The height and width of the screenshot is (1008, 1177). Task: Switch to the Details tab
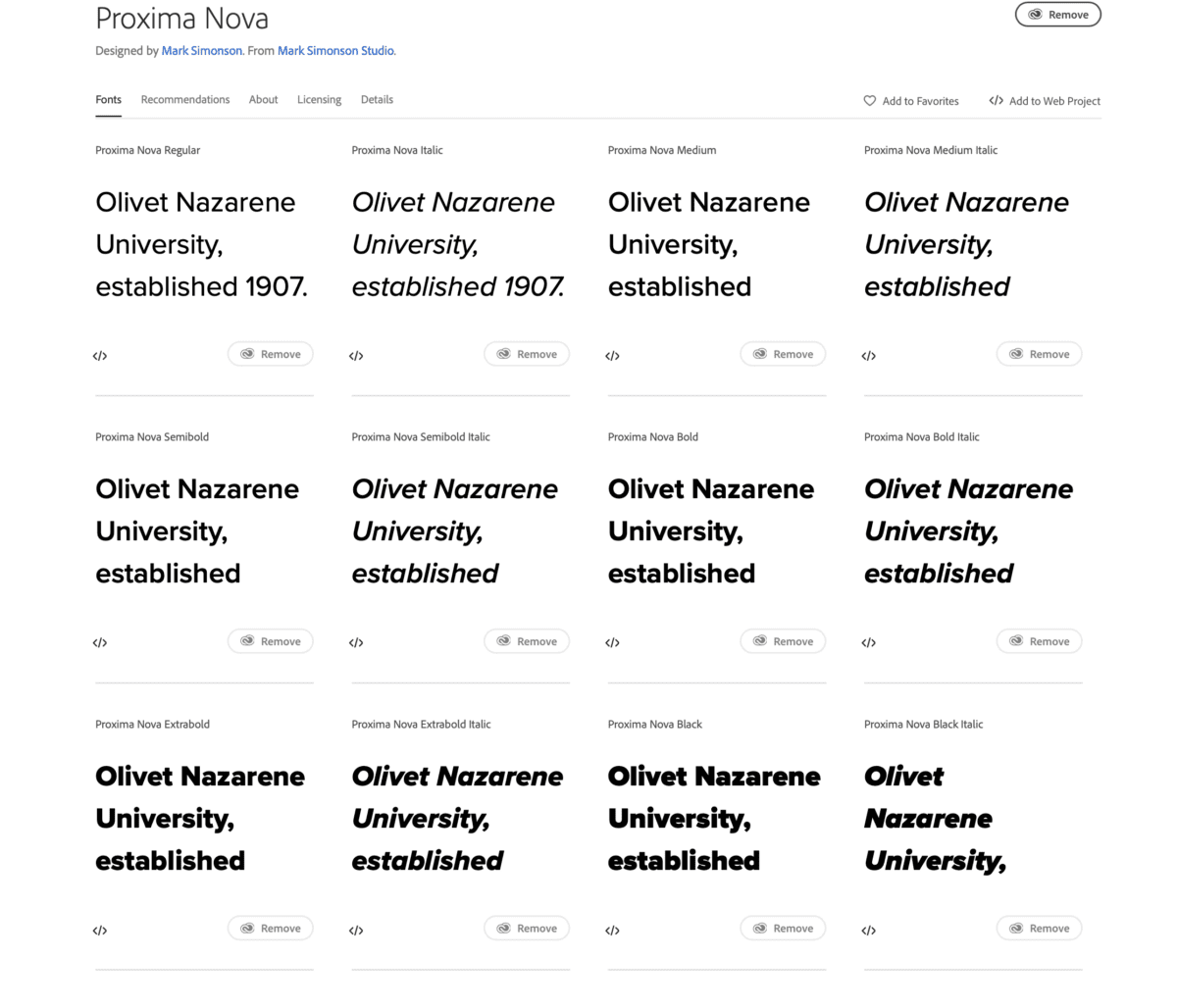pyautogui.click(x=377, y=99)
